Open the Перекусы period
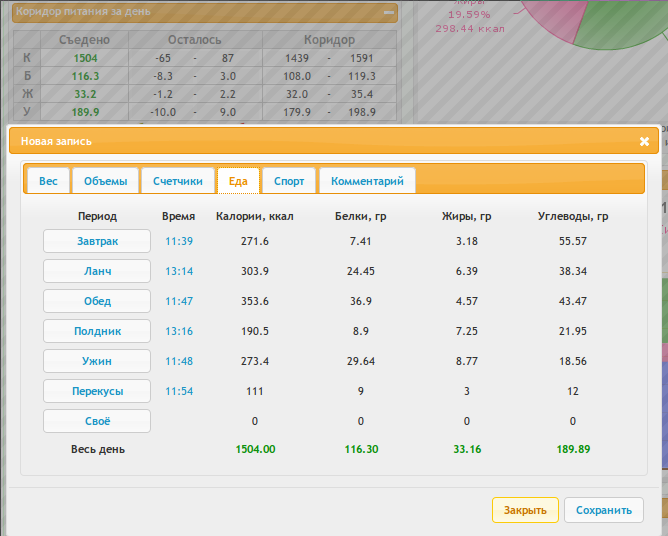This screenshot has width=668, height=536. point(97,391)
